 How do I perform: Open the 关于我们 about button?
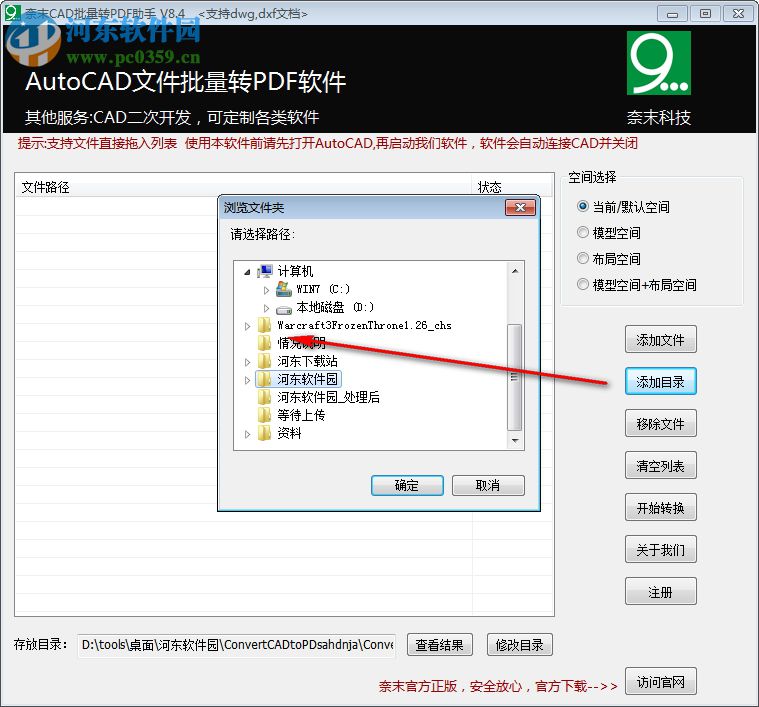tap(660, 549)
